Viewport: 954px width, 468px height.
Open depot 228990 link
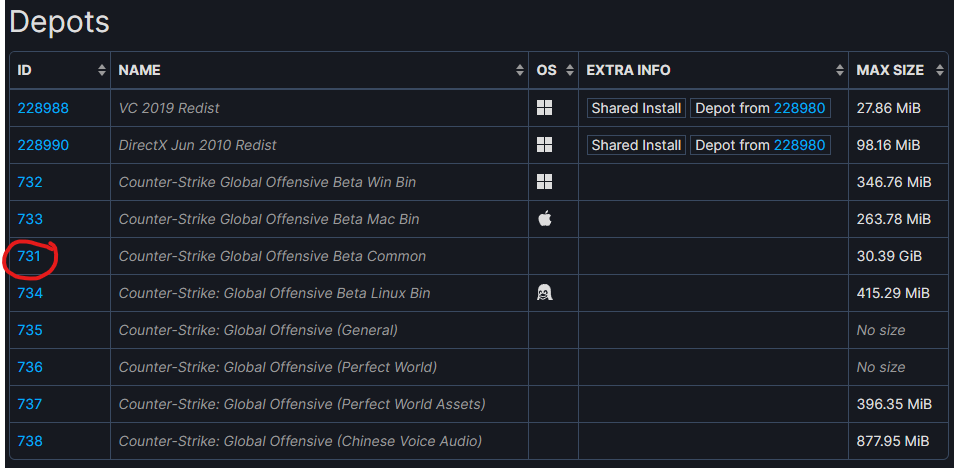point(43,145)
